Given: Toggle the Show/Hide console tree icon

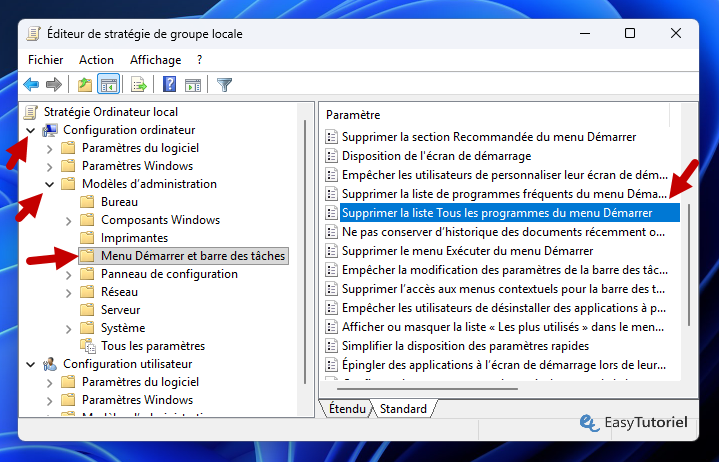Looking at the screenshot, I should coord(109,84).
